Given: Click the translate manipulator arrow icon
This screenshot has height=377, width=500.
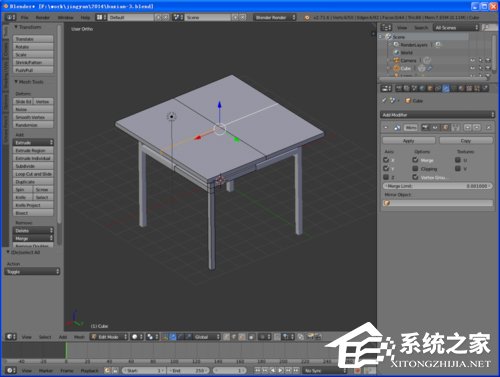Looking at the screenshot, I should pos(173,337).
